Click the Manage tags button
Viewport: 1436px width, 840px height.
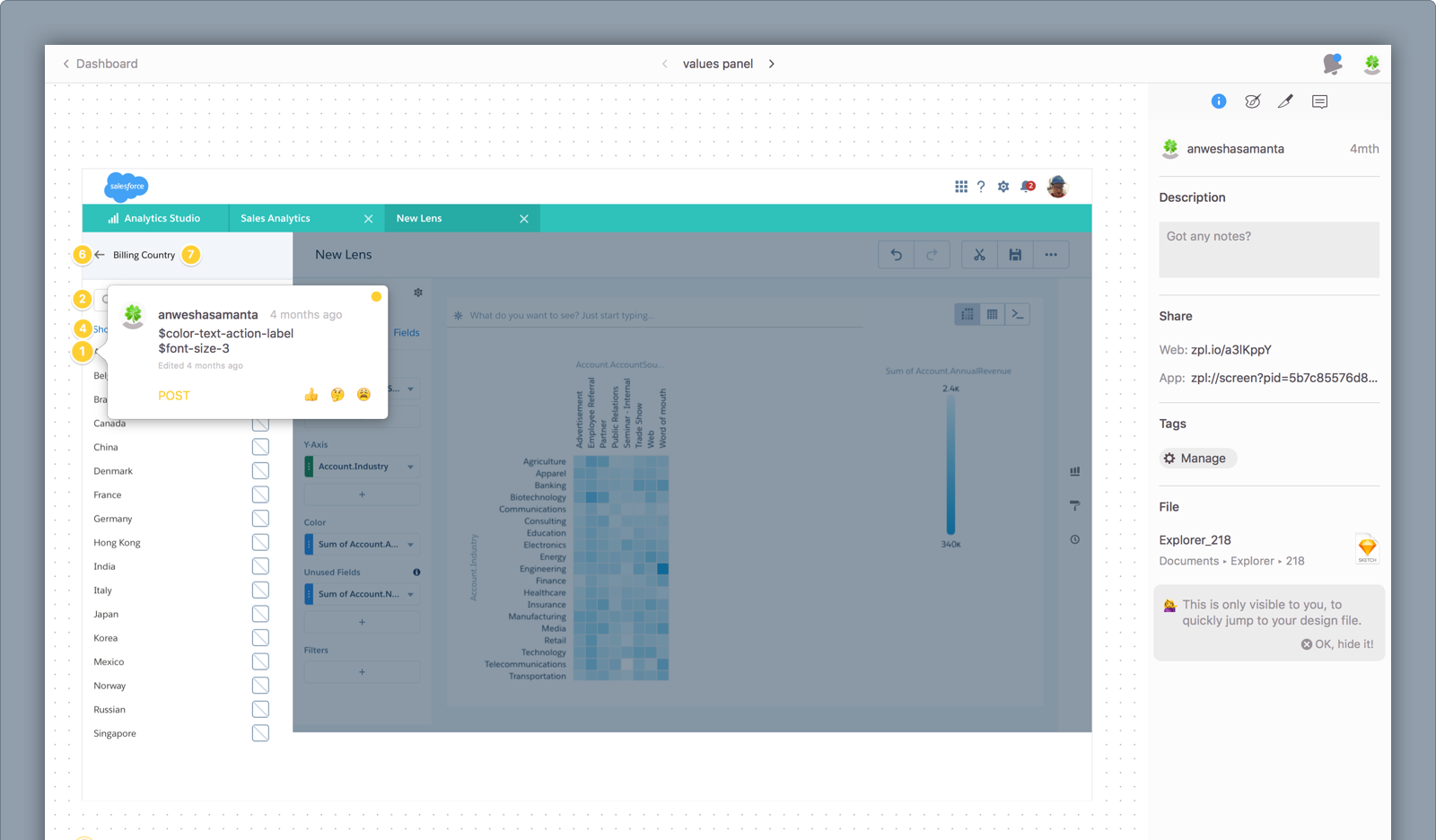click(x=1197, y=459)
